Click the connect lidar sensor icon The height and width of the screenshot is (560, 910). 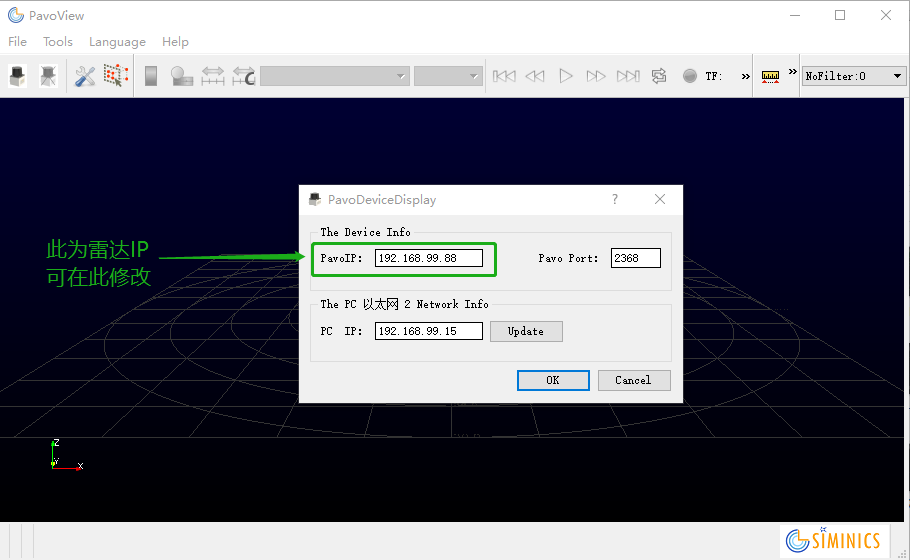[18, 76]
